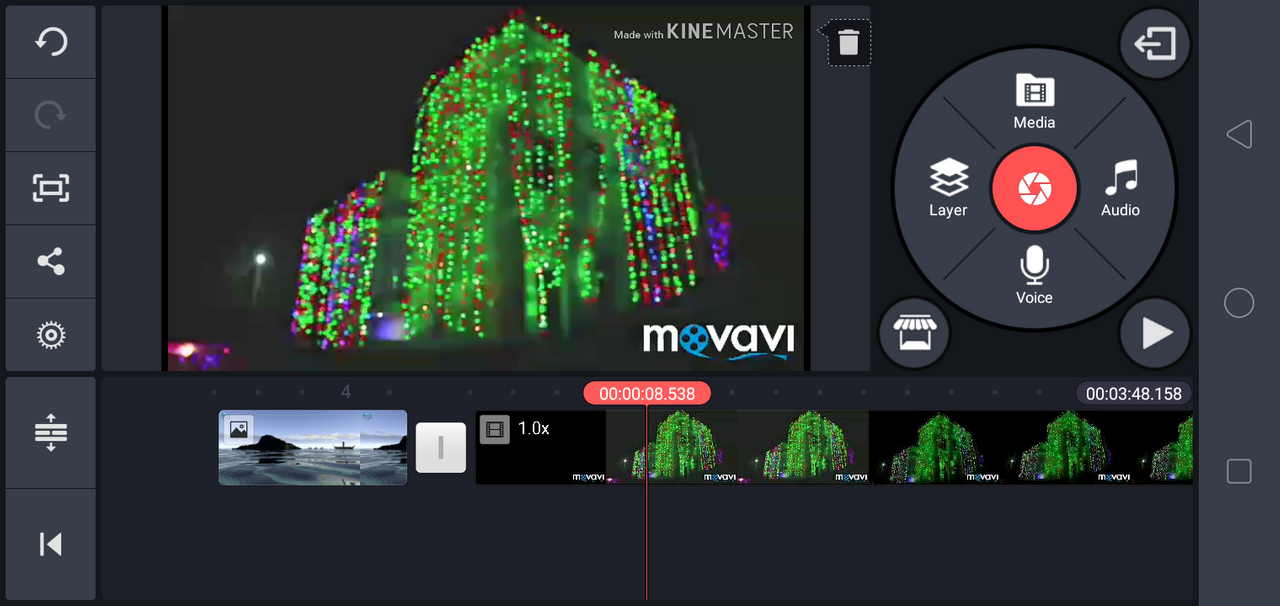Play the video preview
Screen dimensions: 1280x606
[x=1155, y=333]
